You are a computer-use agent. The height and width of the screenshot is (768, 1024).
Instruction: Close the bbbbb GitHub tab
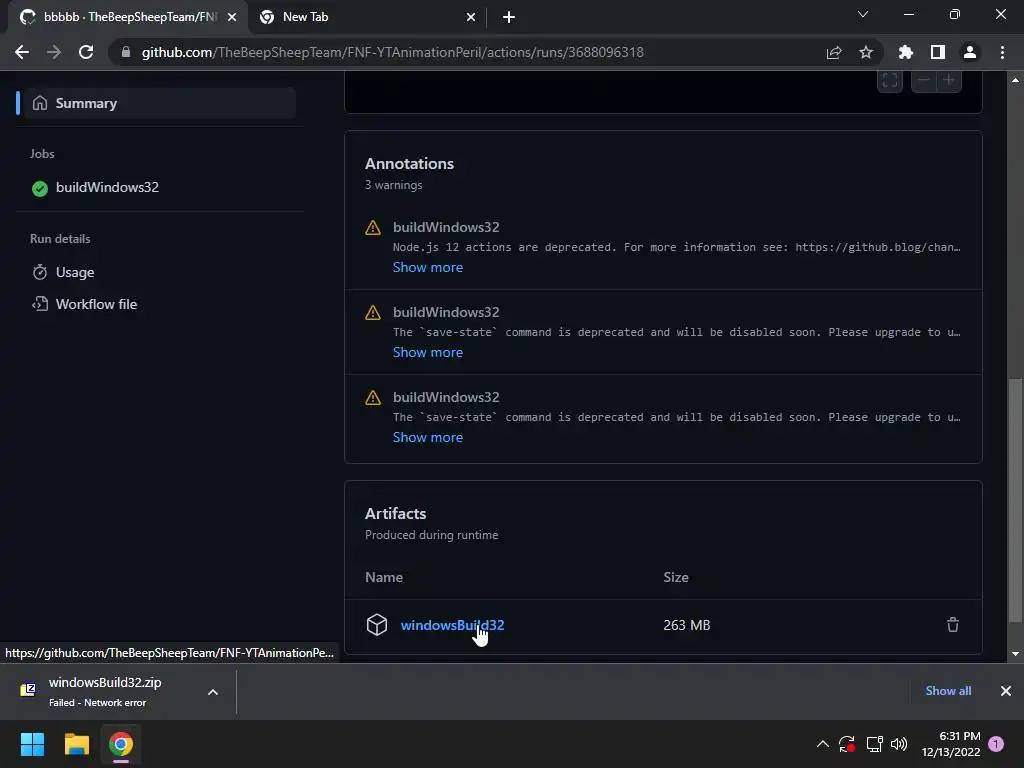point(232,17)
